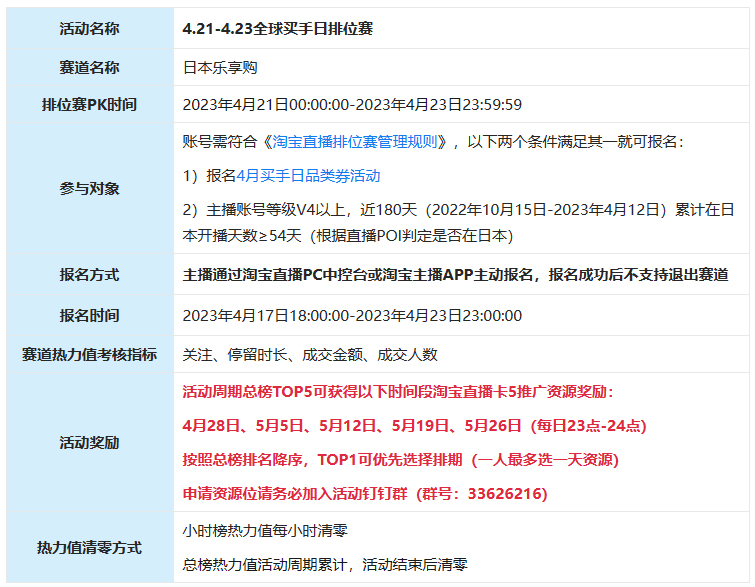The height and width of the screenshot is (587, 755).
Task: Select the red 活动周期总榜TOP5 line
Action: click(x=398, y=391)
